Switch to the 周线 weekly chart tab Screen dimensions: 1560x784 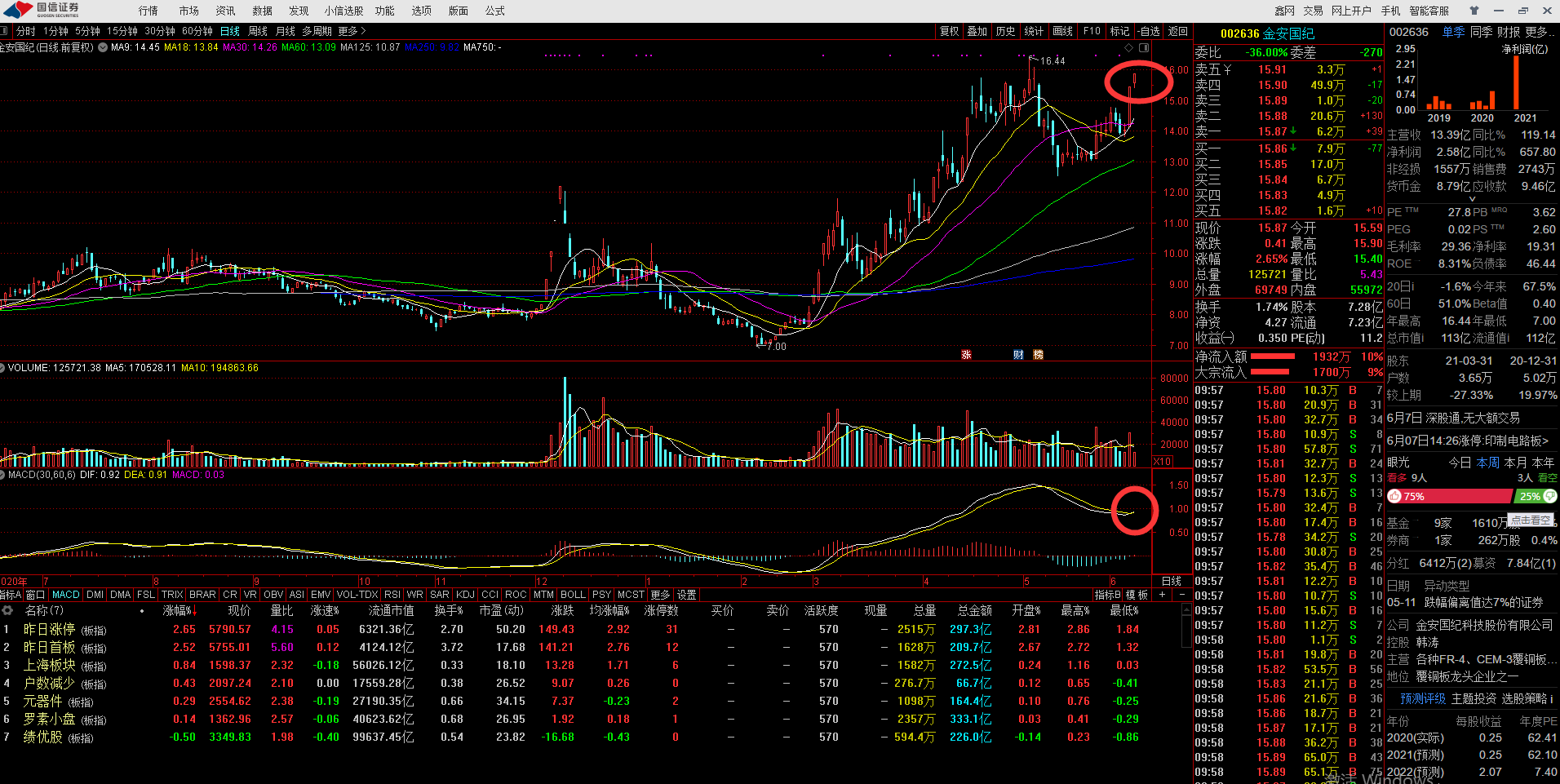(258, 31)
